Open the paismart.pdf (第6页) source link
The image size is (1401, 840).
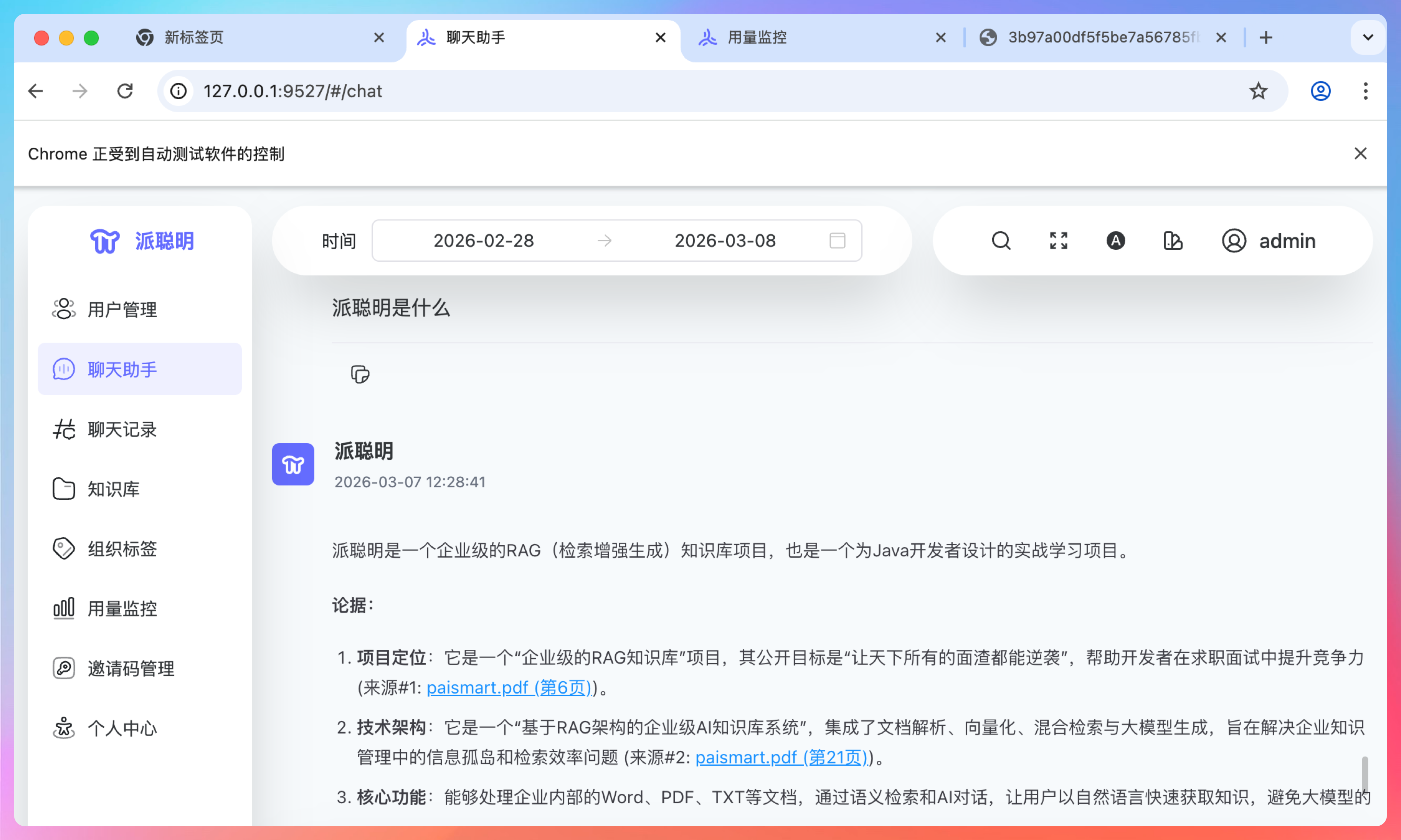click(x=509, y=687)
